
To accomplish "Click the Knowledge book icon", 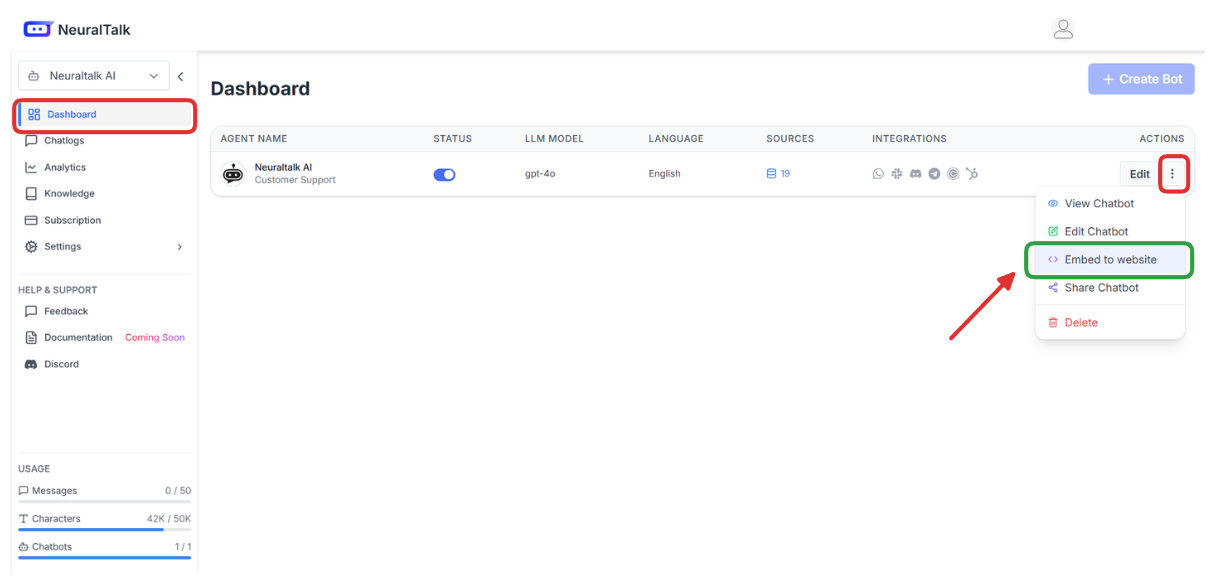I will tap(31, 194).
